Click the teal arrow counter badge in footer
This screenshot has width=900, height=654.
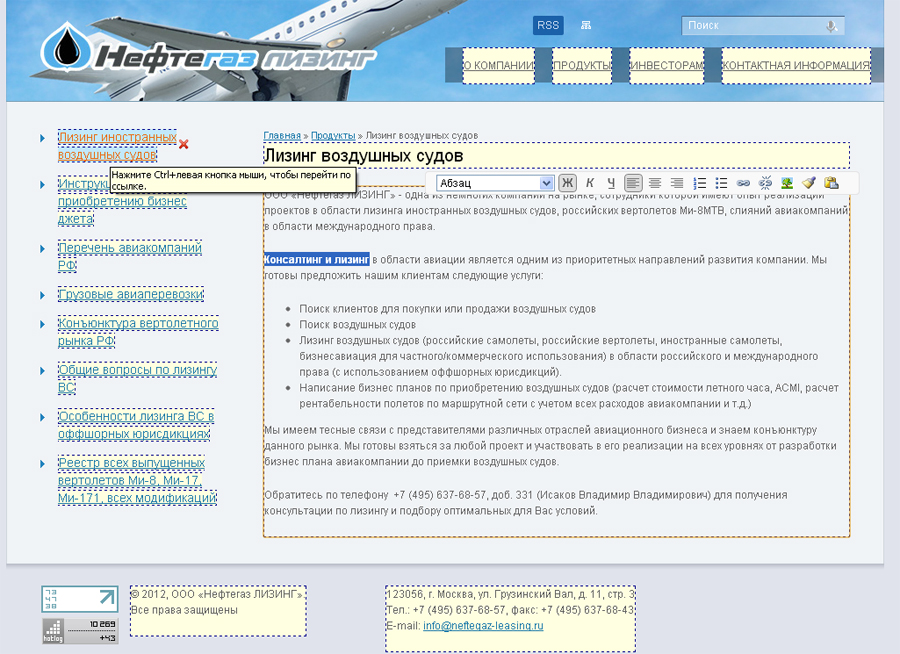[80, 599]
